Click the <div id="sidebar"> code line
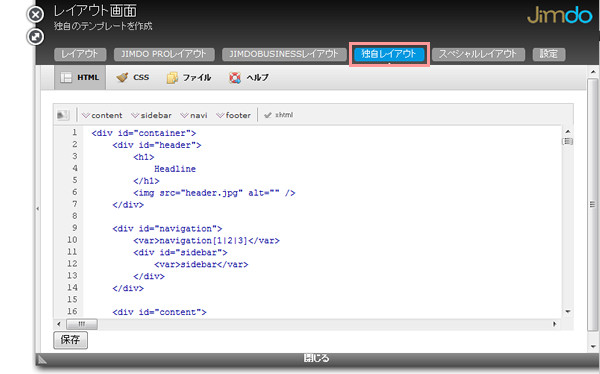The image size is (600, 374). (180, 253)
